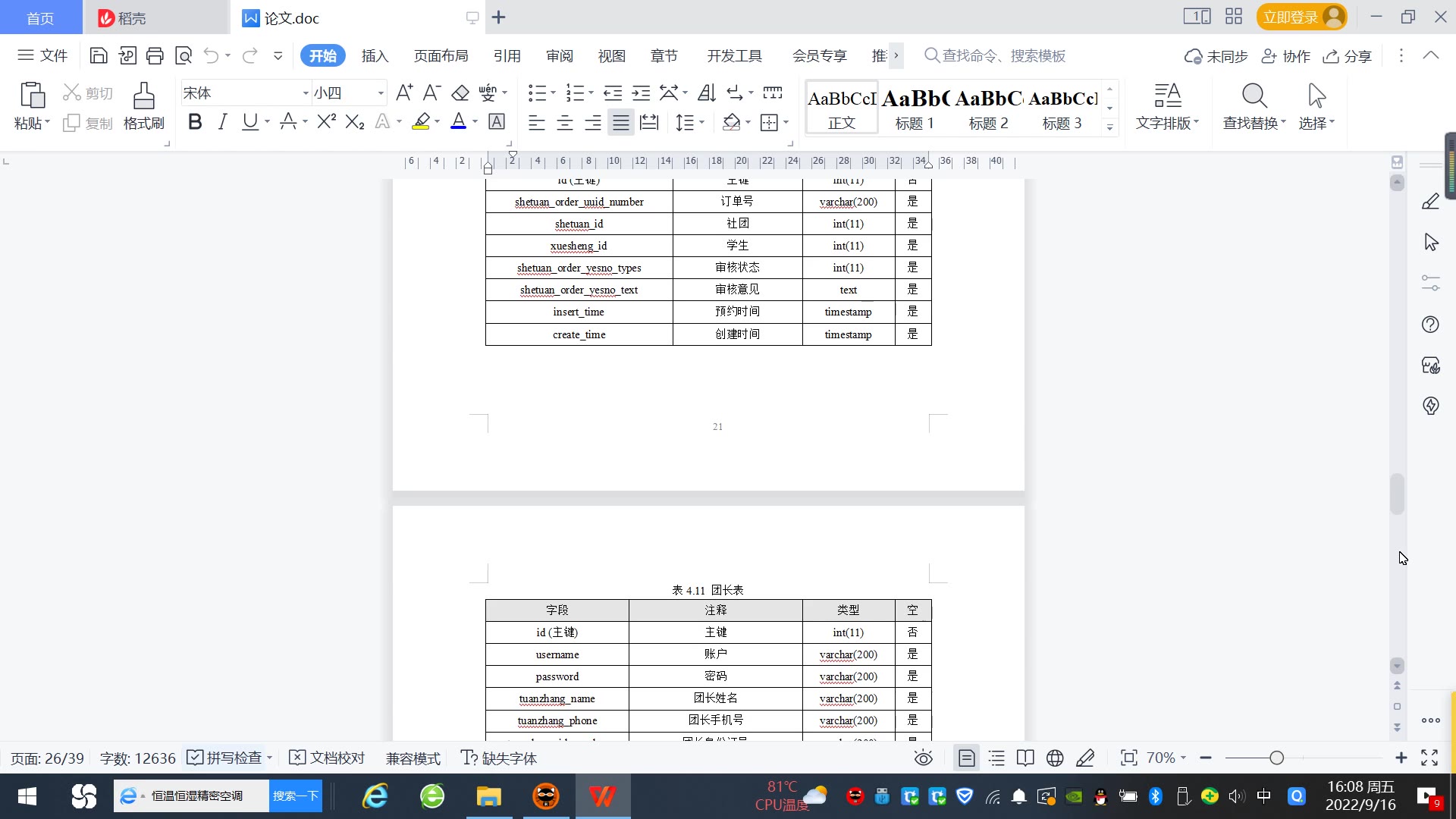The image size is (1456, 819).
Task: Decrease font size with A- icon
Action: click(431, 93)
